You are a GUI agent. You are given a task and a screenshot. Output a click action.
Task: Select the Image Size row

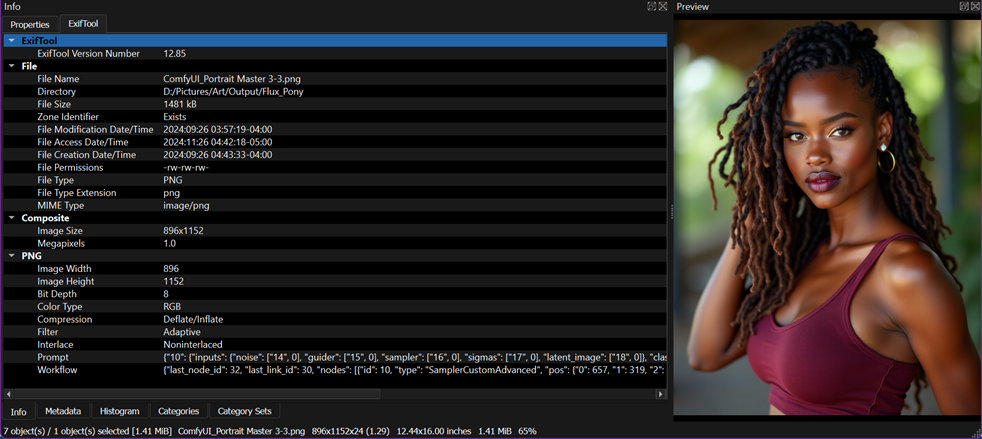pyautogui.click(x=335, y=230)
